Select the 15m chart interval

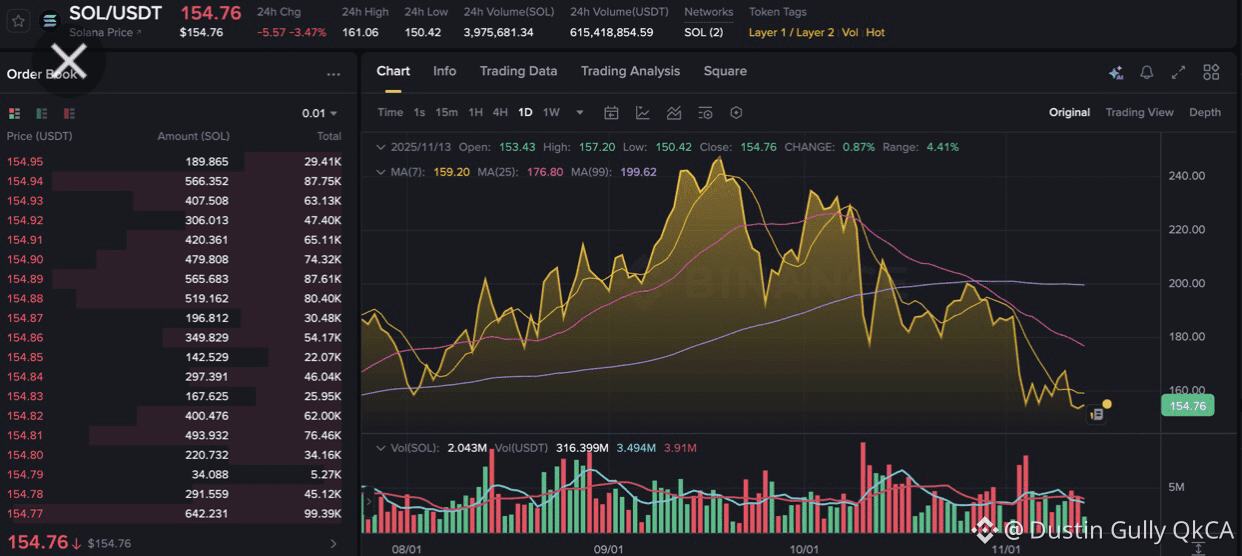coord(447,113)
